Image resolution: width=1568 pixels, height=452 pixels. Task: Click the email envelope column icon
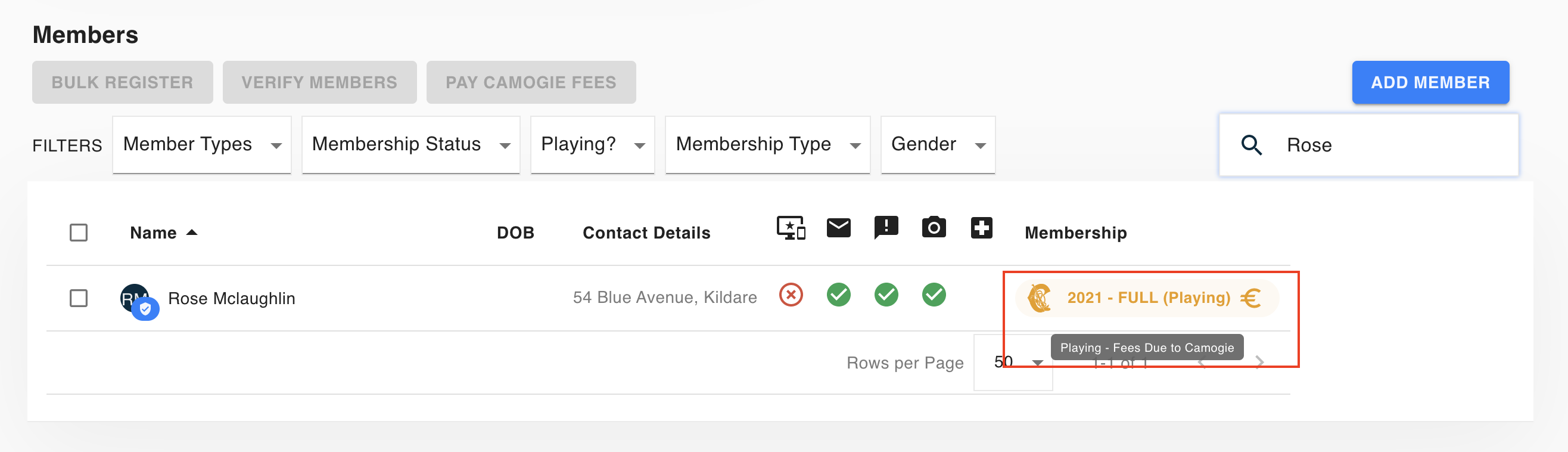(838, 228)
